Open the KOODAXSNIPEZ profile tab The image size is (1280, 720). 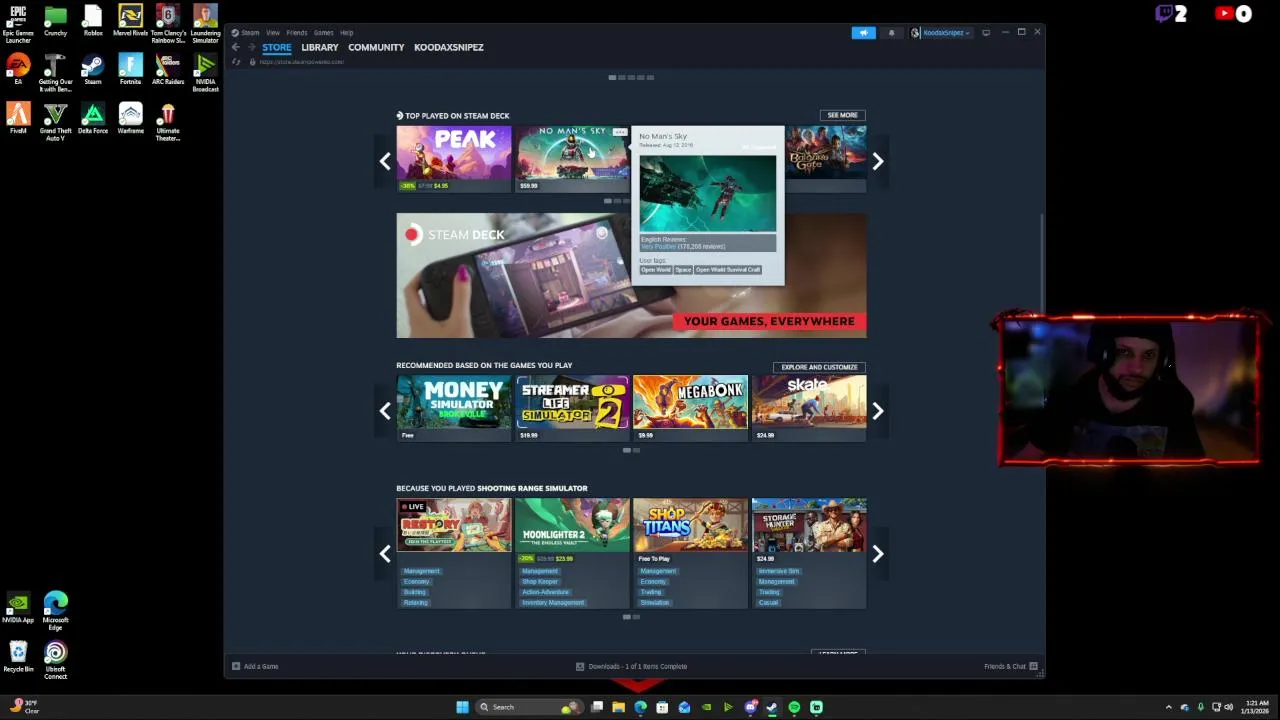449,47
